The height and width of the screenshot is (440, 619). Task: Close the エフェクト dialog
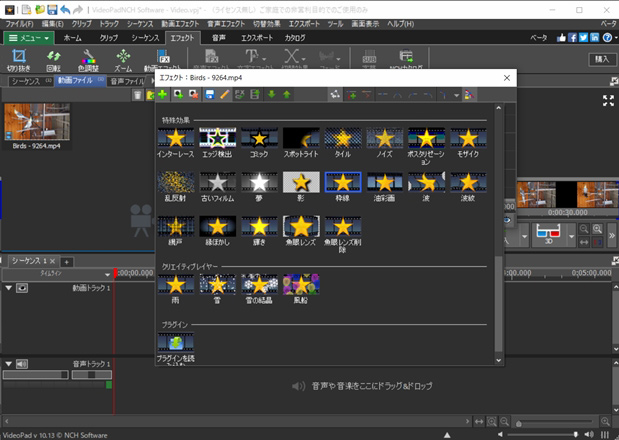click(x=507, y=78)
